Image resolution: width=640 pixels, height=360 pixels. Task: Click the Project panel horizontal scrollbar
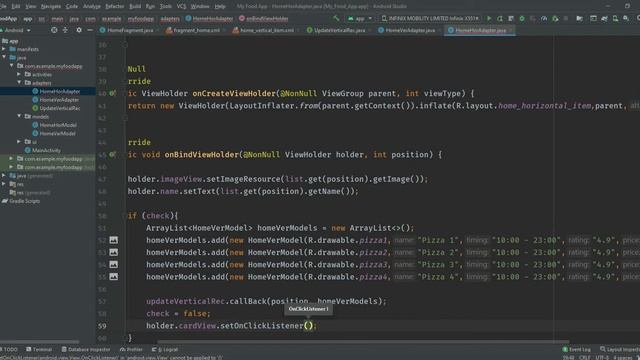tap(40, 342)
